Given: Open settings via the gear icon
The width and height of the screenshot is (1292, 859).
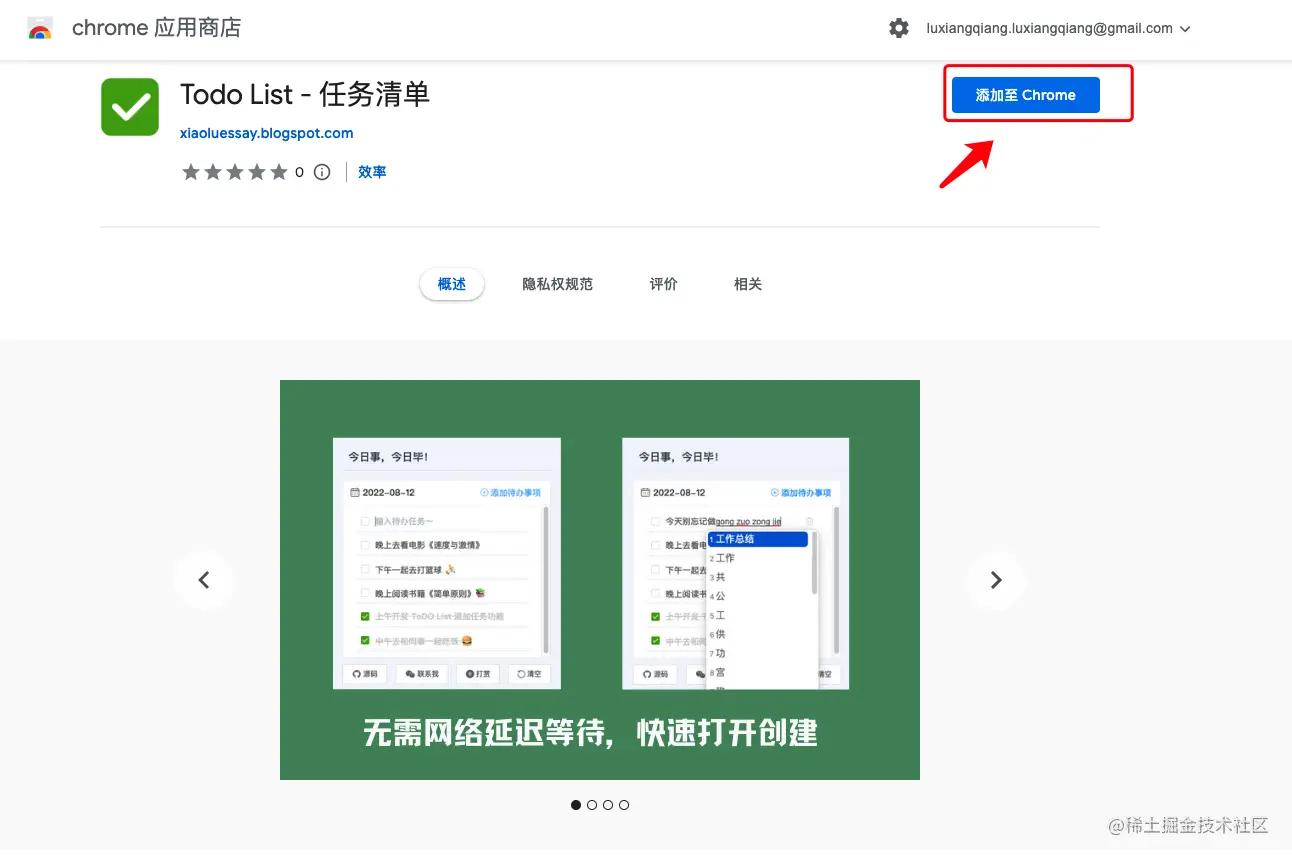Looking at the screenshot, I should tap(899, 28).
